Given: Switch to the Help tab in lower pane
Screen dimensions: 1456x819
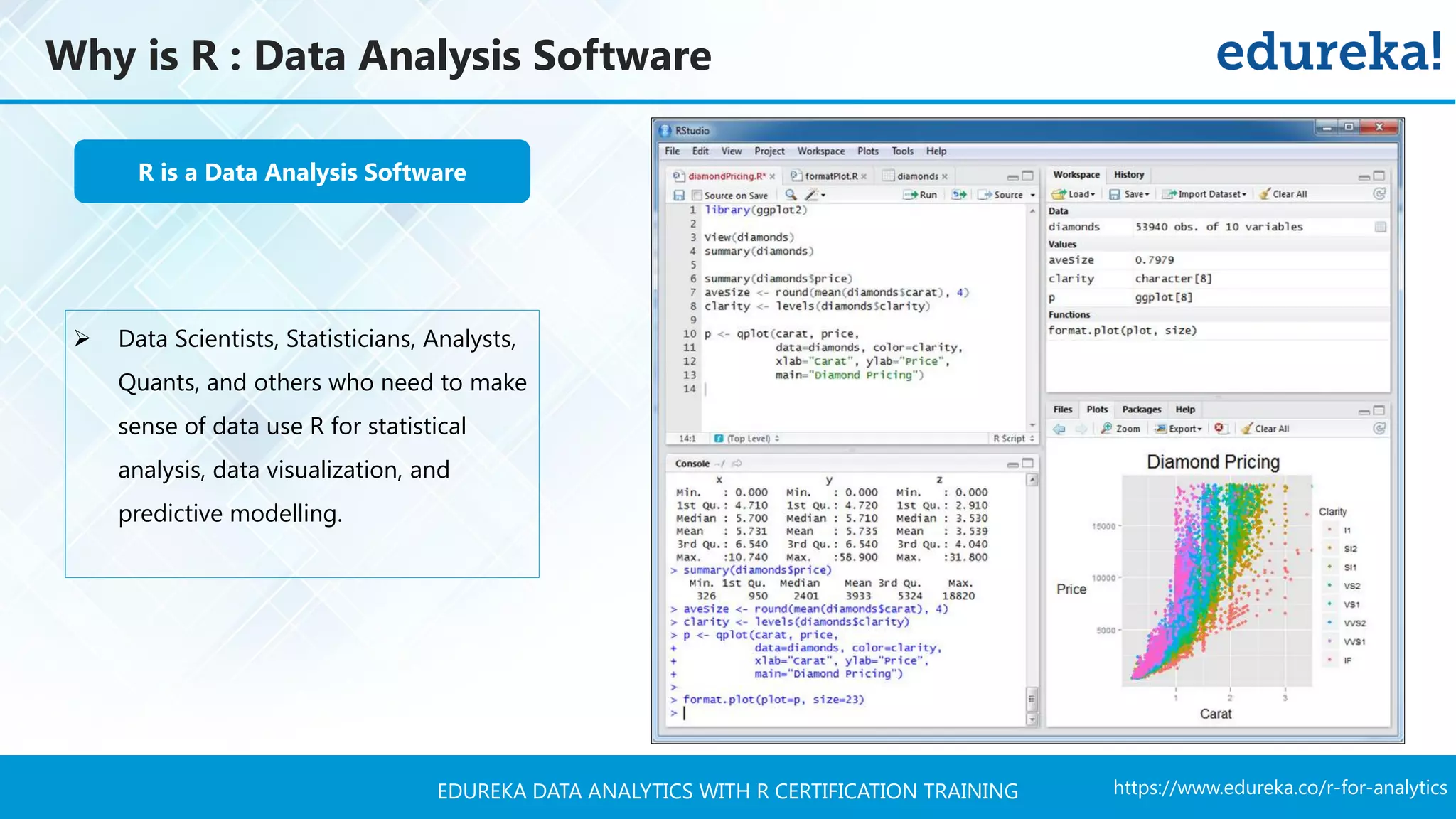Looking at the screenshot, I should pyautogui.click(x=1185, y=409).
